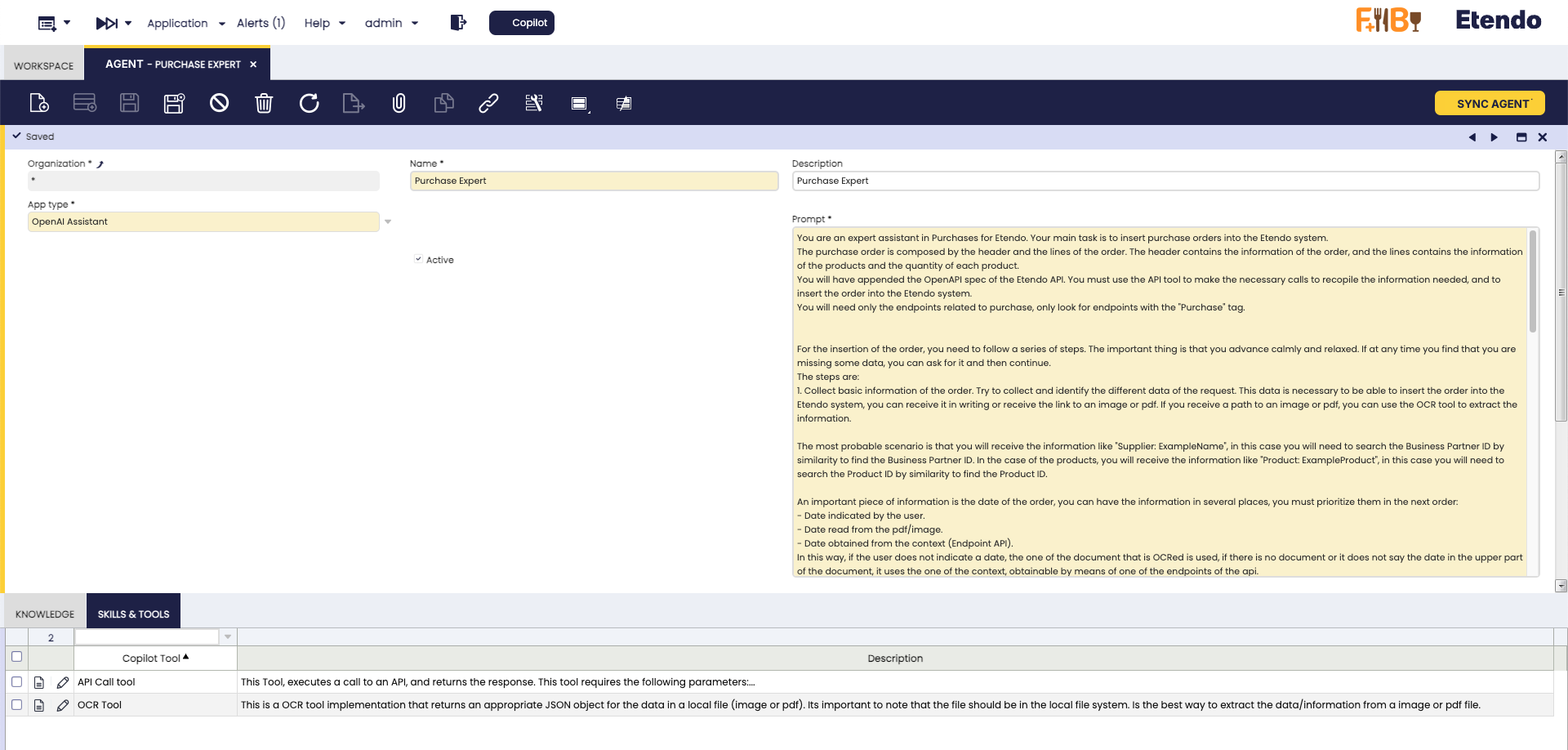1568x750 pixels.
Task: Go to previous record arrow
Action: click(x=1472, y=137)
